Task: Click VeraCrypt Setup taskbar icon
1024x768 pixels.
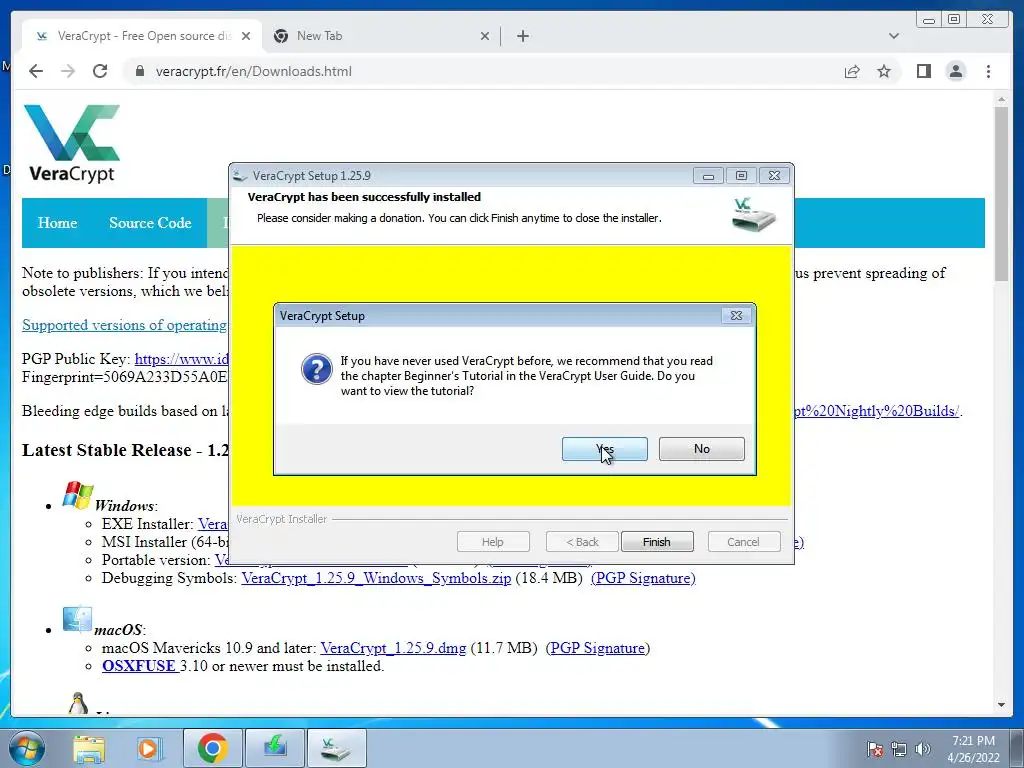Action: [x=336, y=748]
